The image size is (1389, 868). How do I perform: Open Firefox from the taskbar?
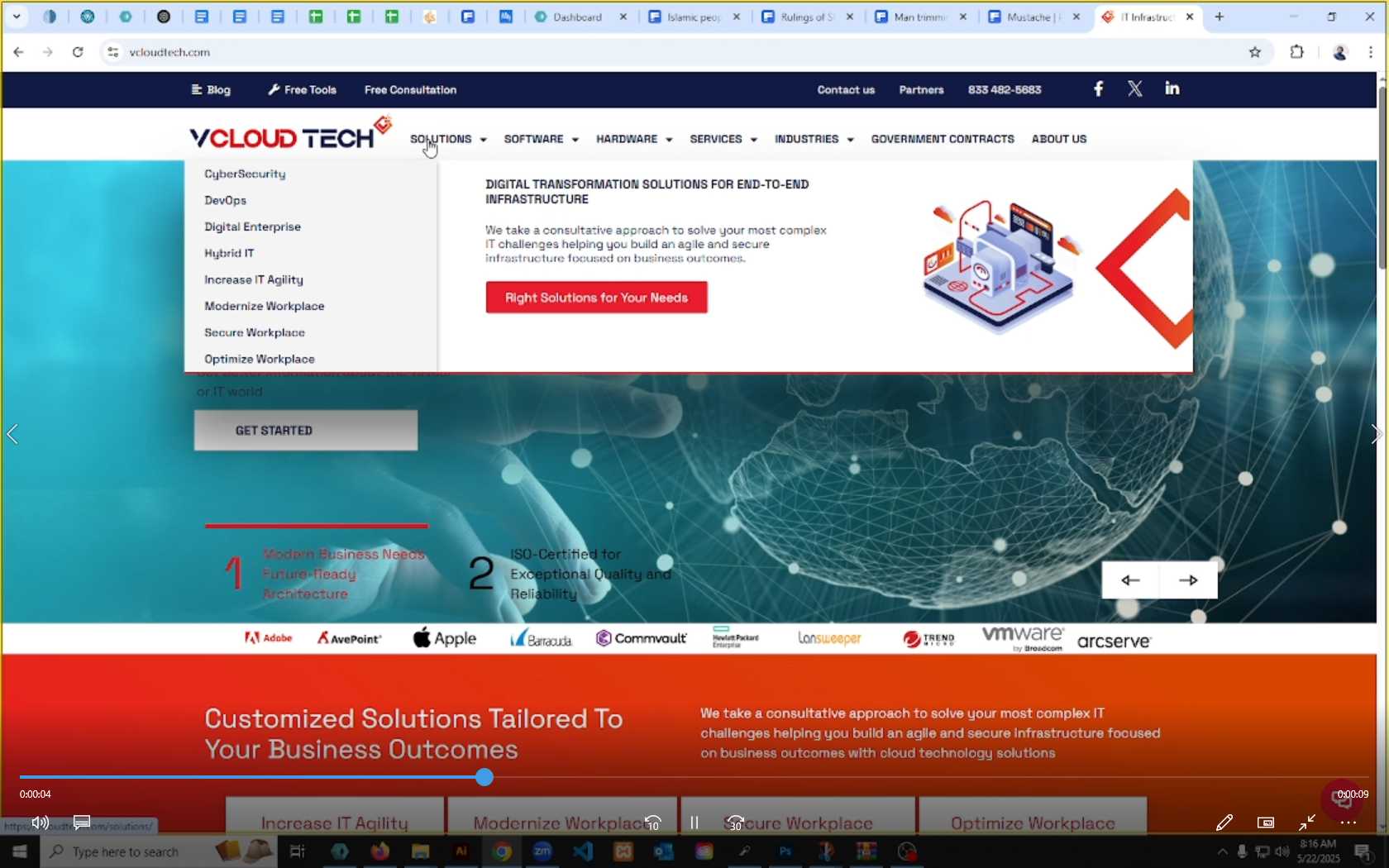click(x=379, y=851)
